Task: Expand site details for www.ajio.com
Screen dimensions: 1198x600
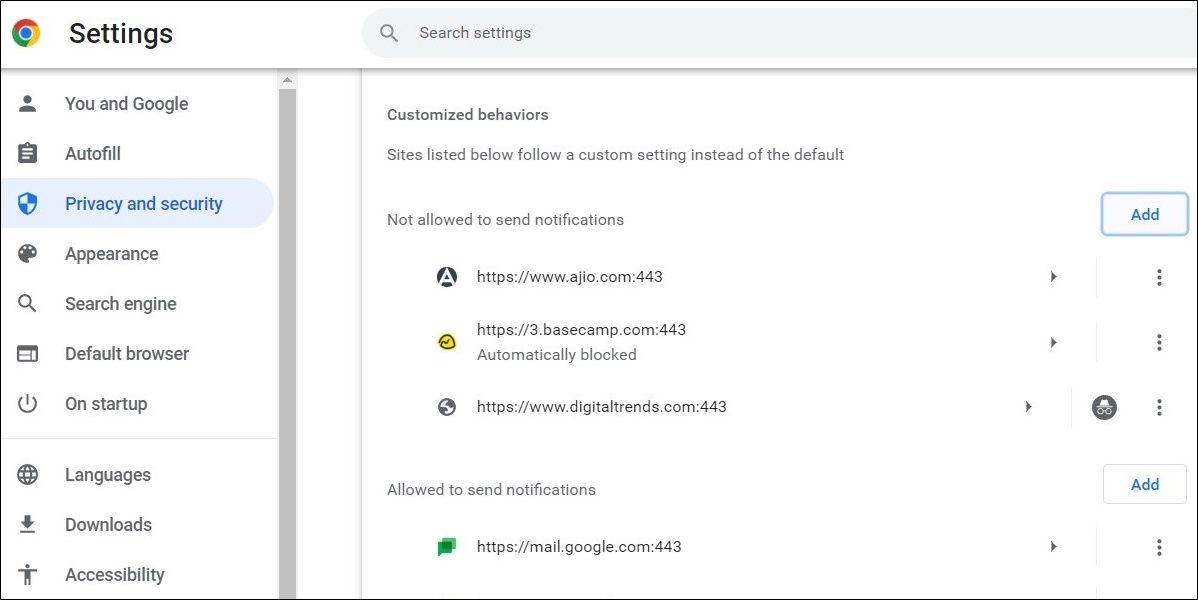Action: (x=1053, y=277)
